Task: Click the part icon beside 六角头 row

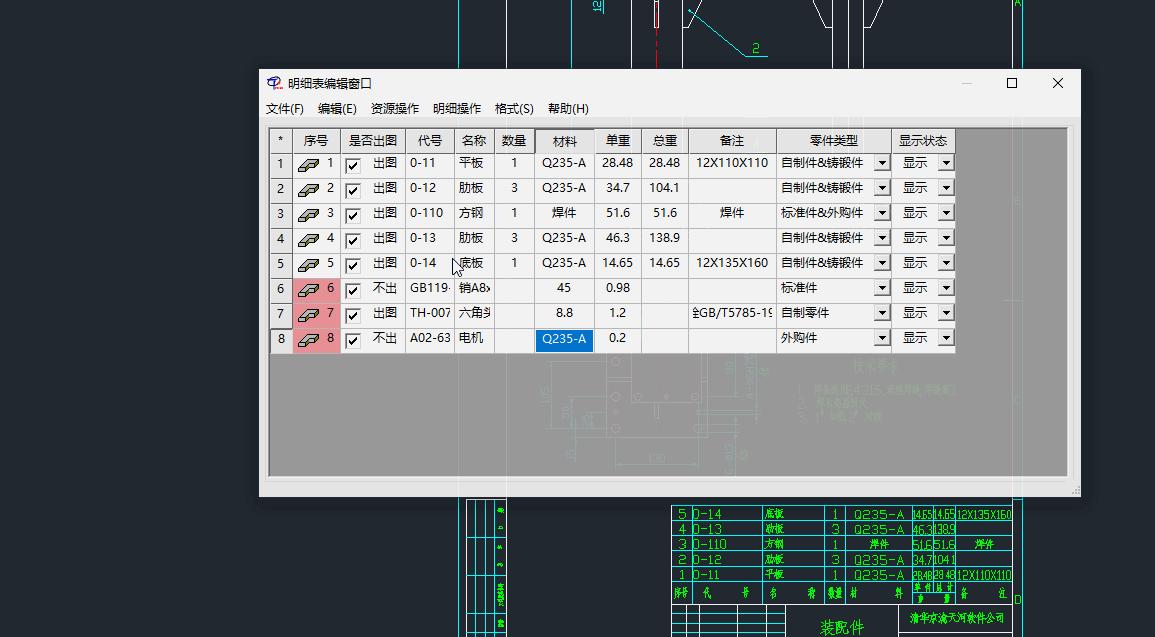Action: 310,313
